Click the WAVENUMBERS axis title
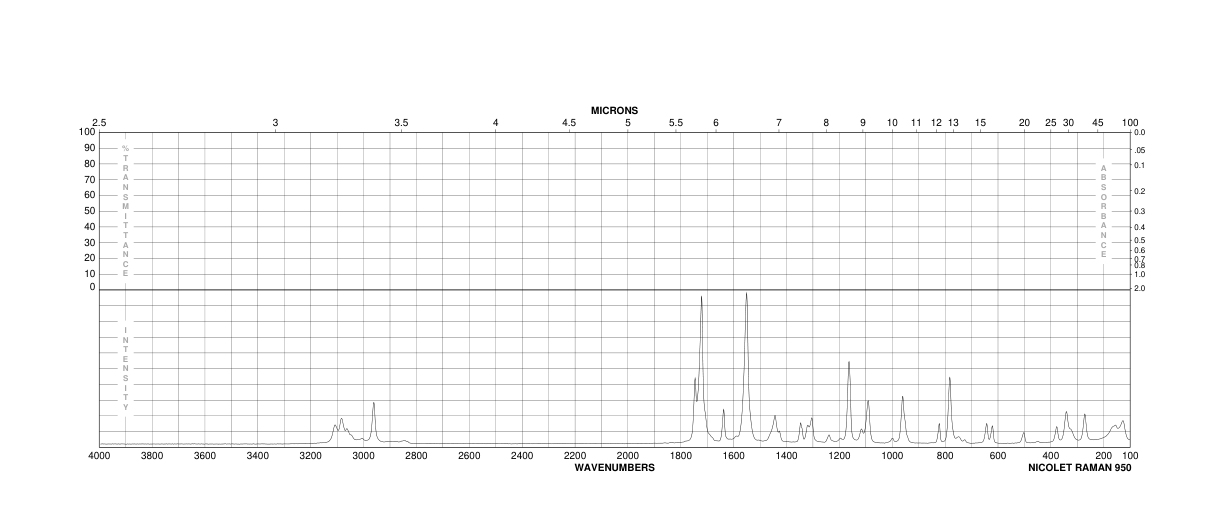Image resolution: width=1224 pixels, height=528 pixels. tap(615, 467)
